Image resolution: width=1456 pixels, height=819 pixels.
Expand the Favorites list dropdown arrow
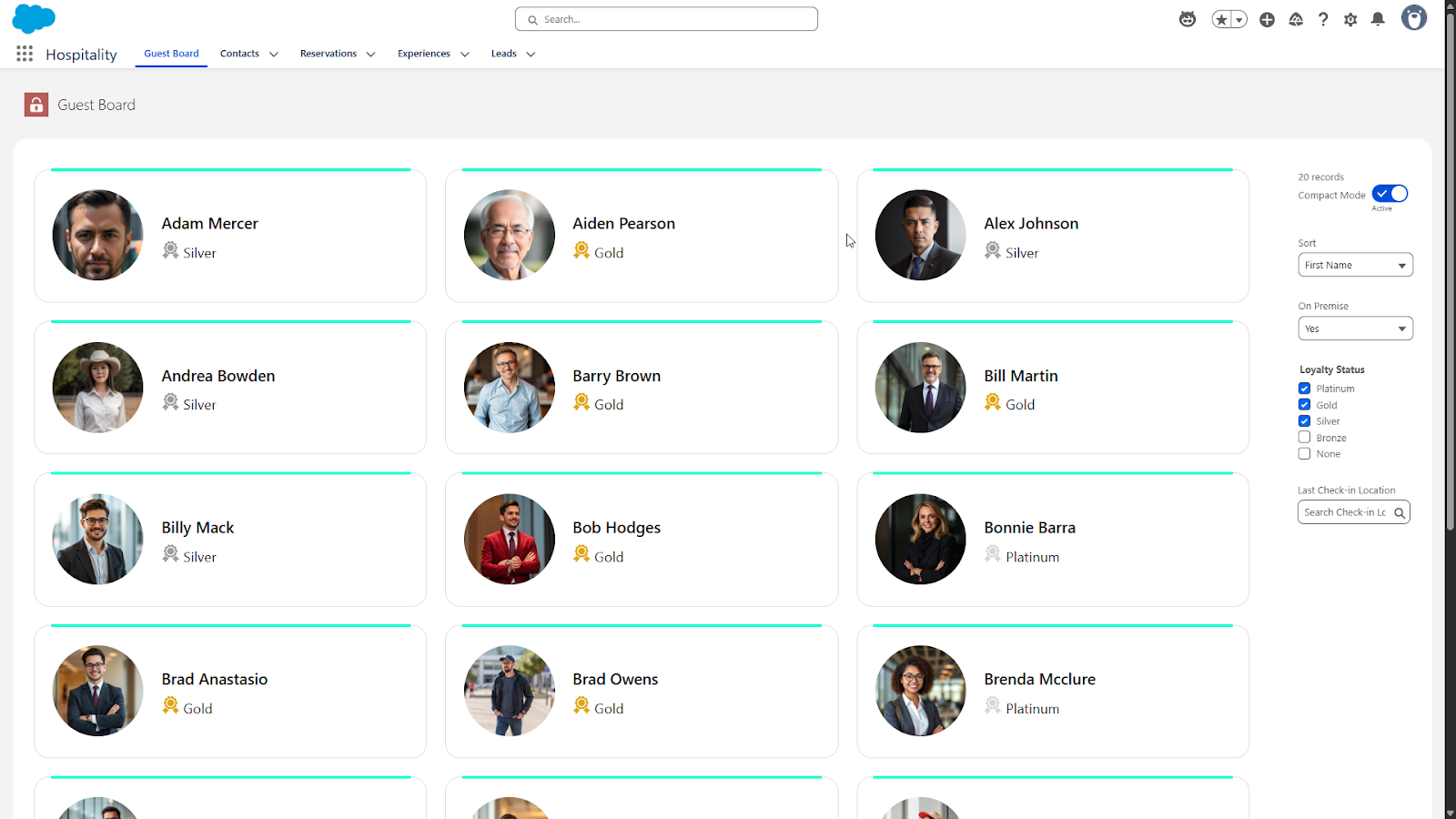1239,19
